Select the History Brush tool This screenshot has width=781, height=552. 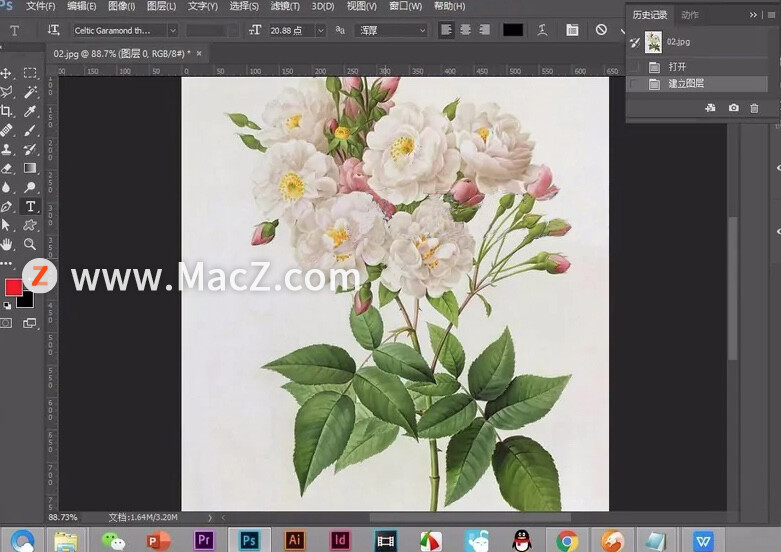point(30,149)
